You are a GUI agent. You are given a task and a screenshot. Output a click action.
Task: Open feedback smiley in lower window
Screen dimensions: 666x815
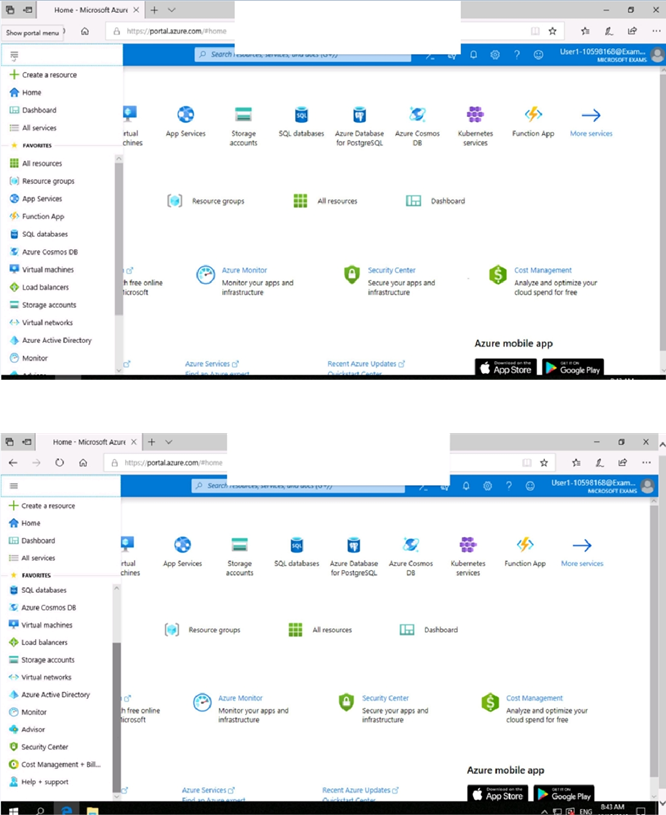point(530,485)
